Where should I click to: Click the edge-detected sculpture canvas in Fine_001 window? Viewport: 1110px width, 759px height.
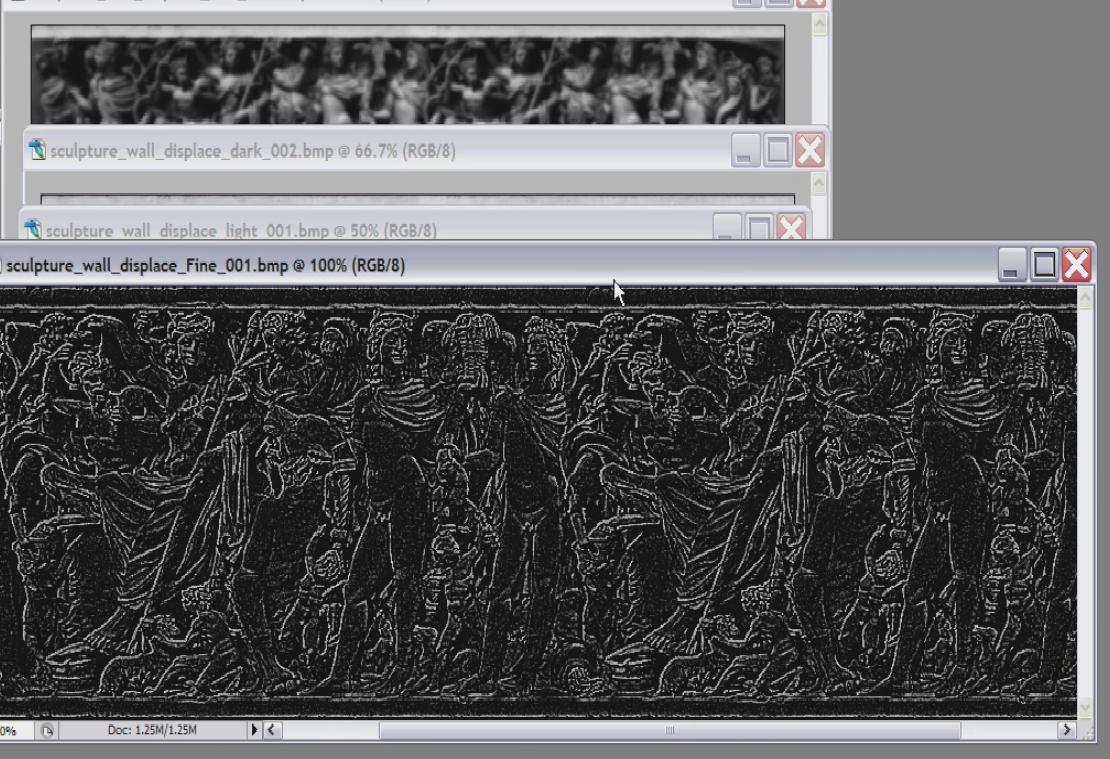click(x=538, y=501)
